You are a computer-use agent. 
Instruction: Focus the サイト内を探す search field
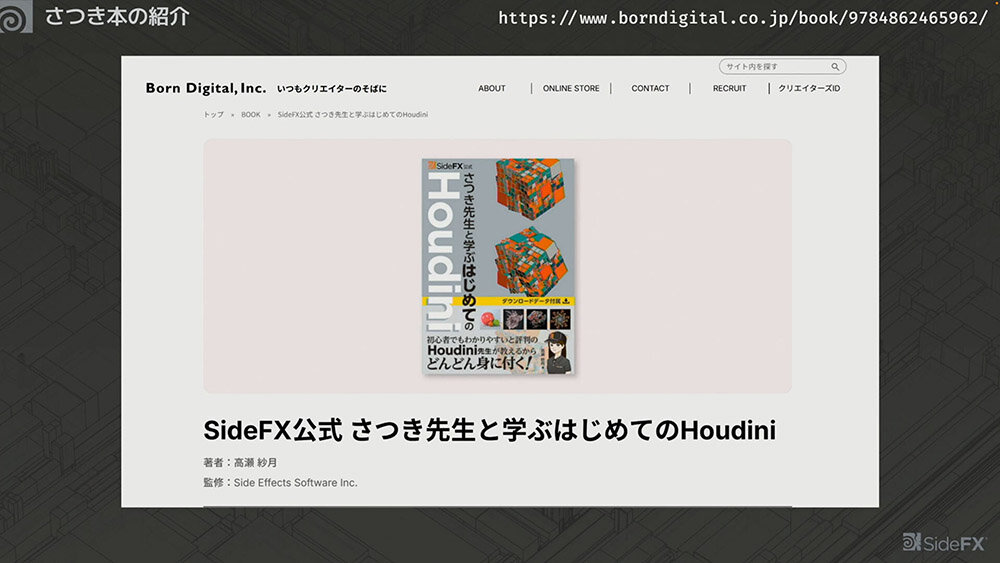click(x=782, y=66)
